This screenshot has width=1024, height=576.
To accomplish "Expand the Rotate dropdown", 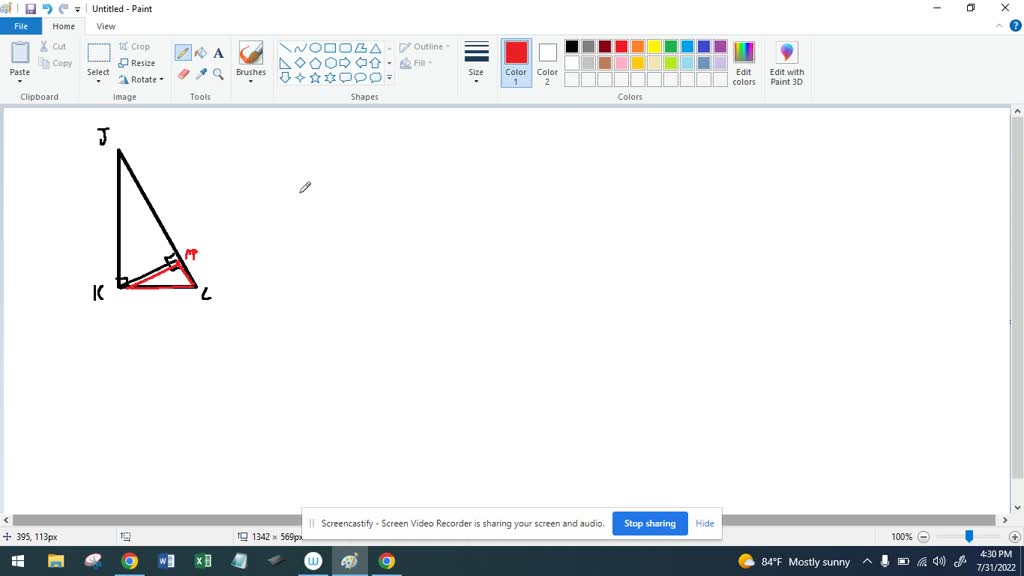I will (x=142, y=80).
